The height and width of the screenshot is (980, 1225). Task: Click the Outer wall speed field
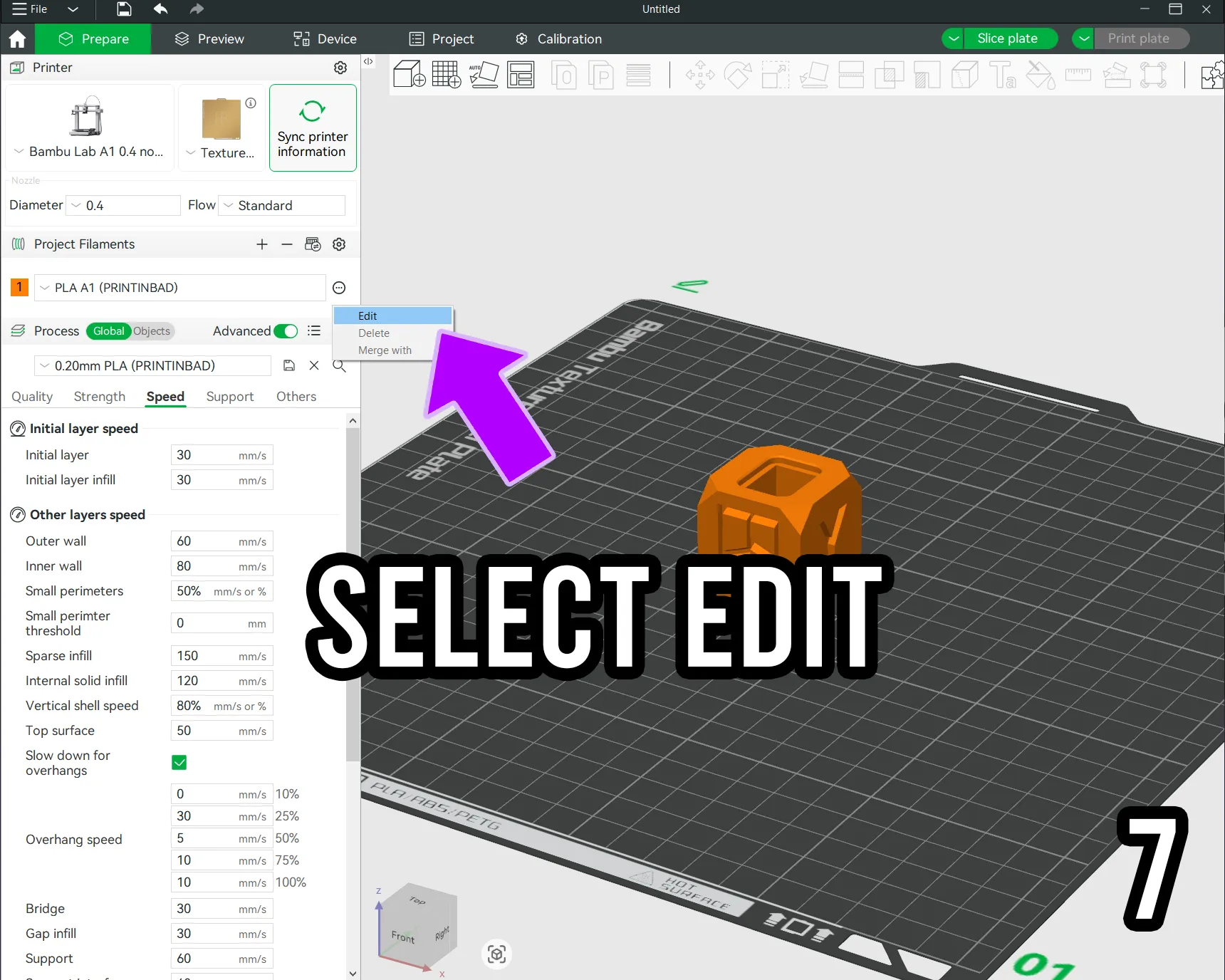click(221, 541)
